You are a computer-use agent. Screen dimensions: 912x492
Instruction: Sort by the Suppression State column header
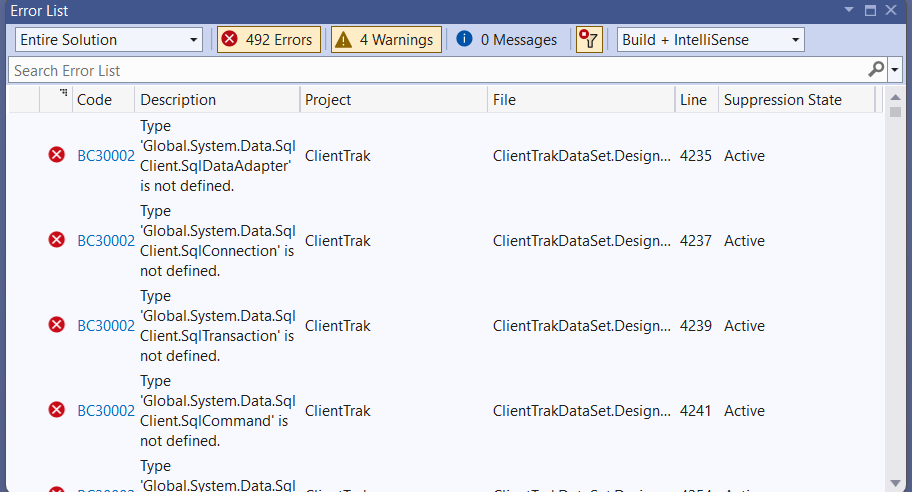point(797,100)
